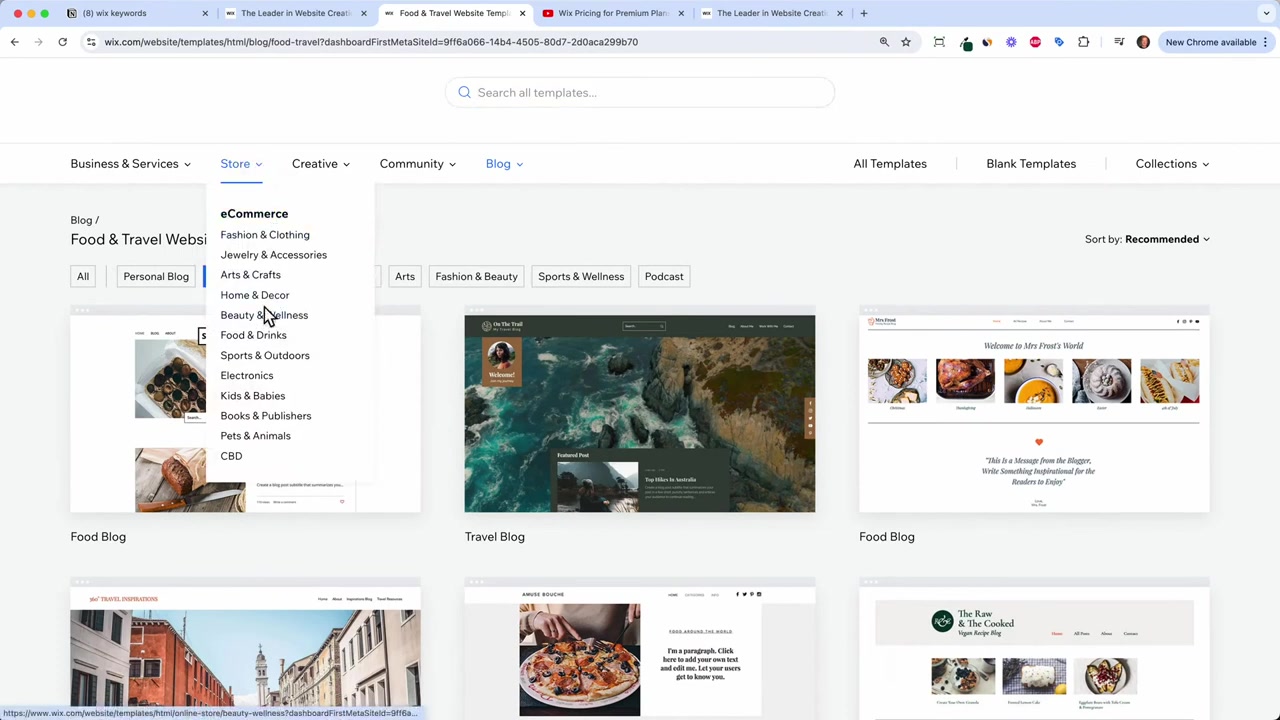Open the tab search dropdown arrow

tap(1267, 13)
